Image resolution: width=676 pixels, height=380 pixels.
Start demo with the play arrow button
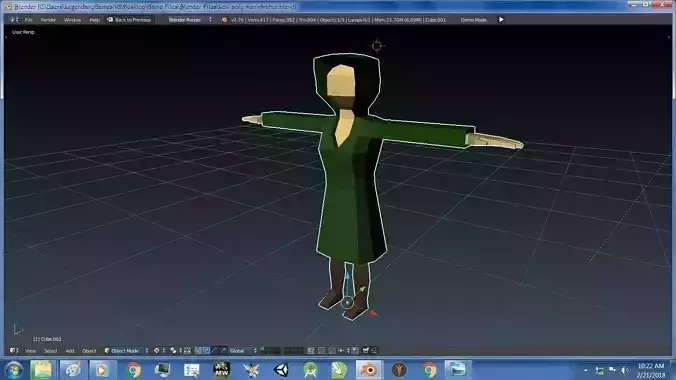[501, 20]
